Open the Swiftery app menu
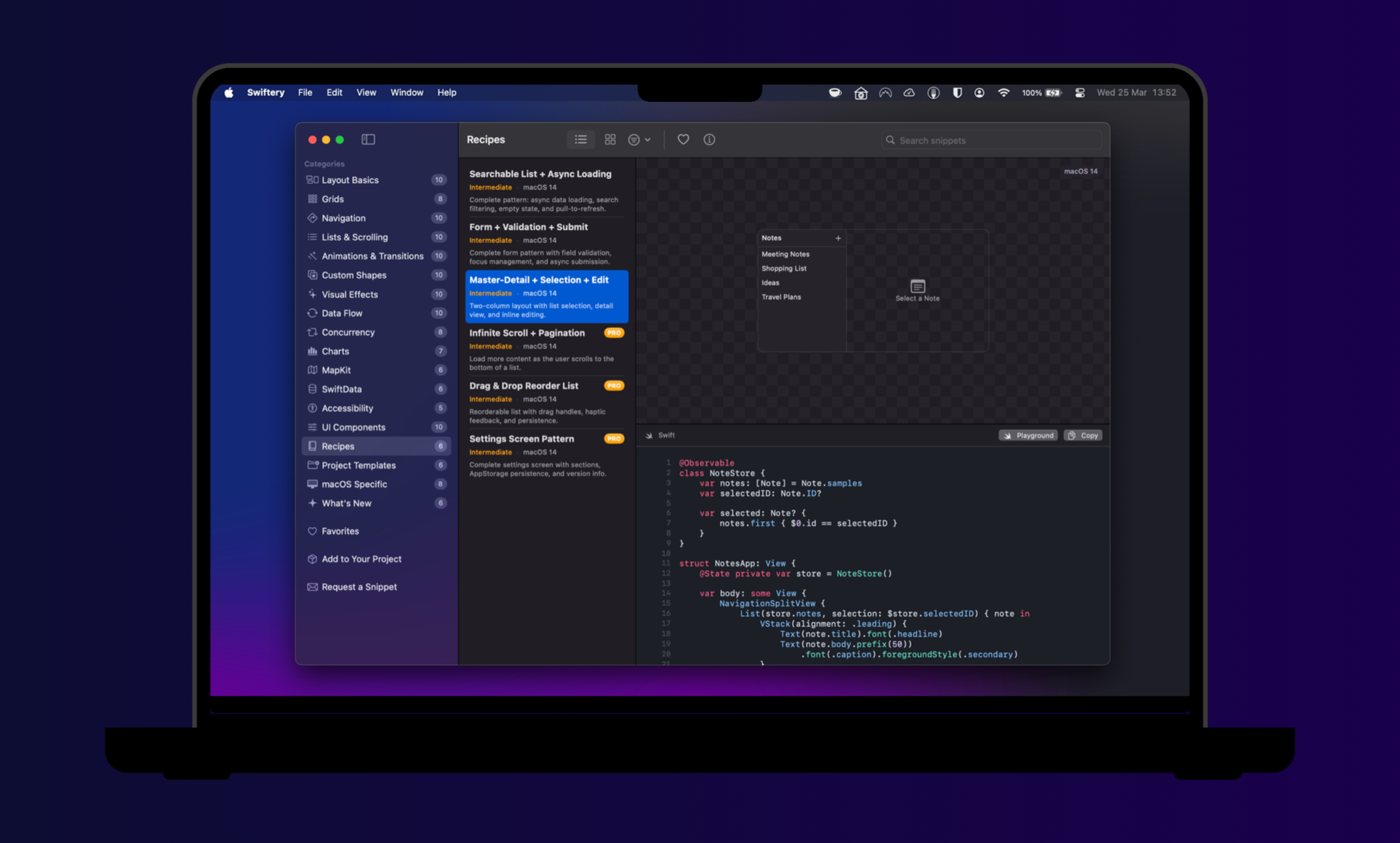This screenshot has width=1400, height=843. point(265,93)
